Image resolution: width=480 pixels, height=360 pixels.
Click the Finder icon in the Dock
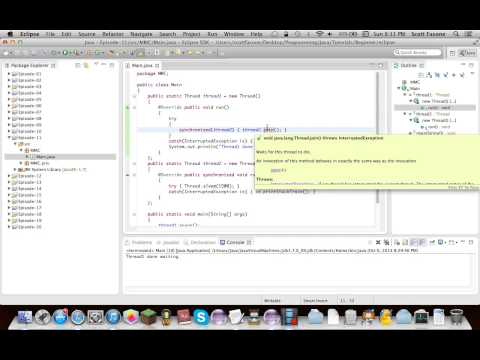(x=24, y=317)
